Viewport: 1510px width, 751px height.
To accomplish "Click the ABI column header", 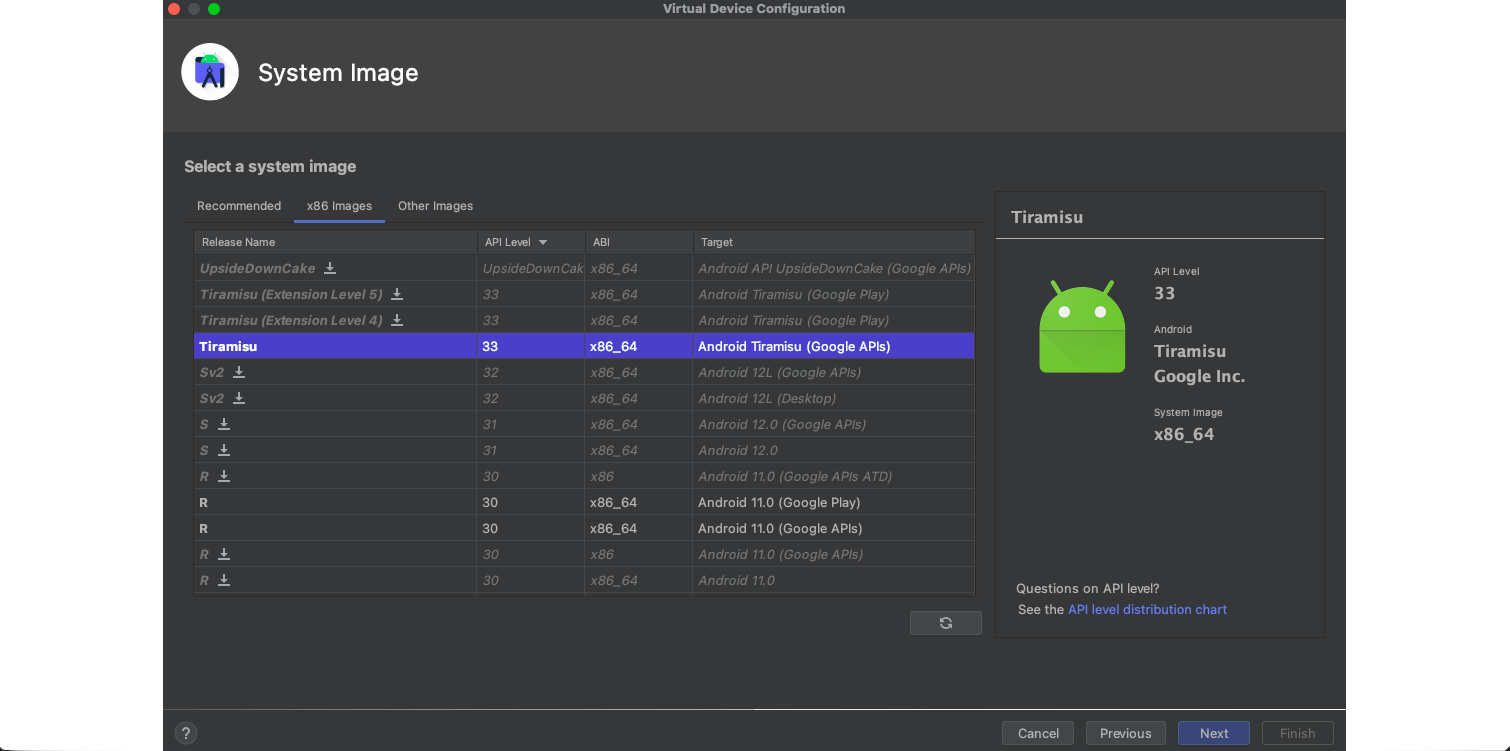I will 639,242.
